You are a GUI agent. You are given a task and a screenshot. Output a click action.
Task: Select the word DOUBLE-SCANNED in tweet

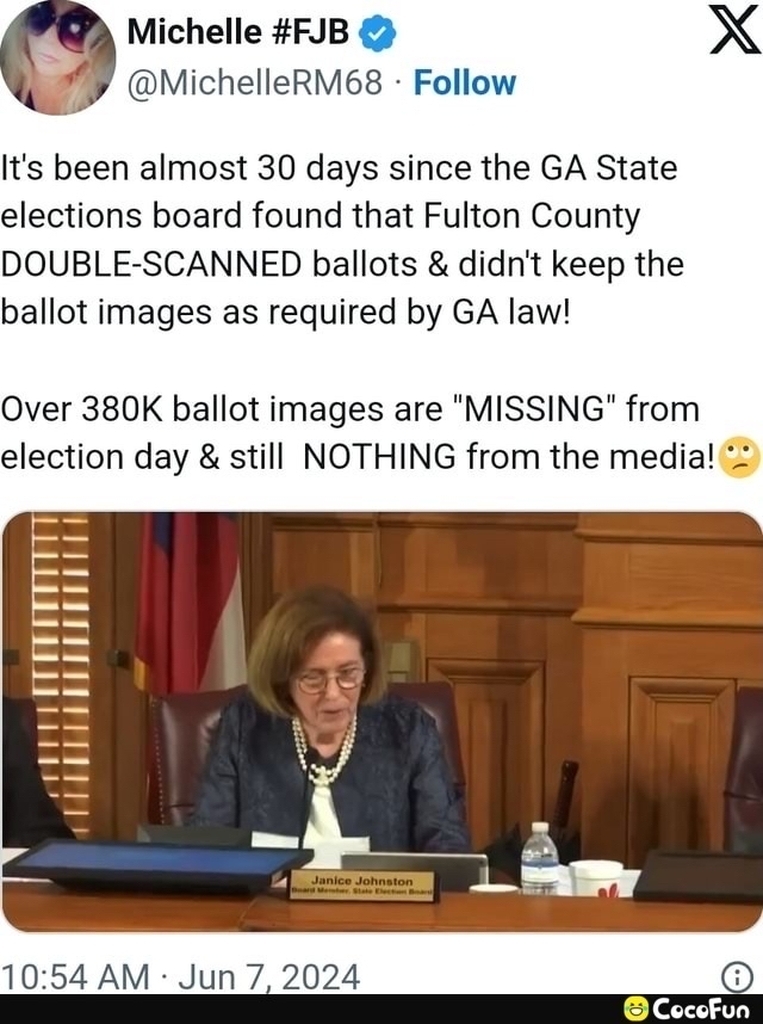coord(151,264)
